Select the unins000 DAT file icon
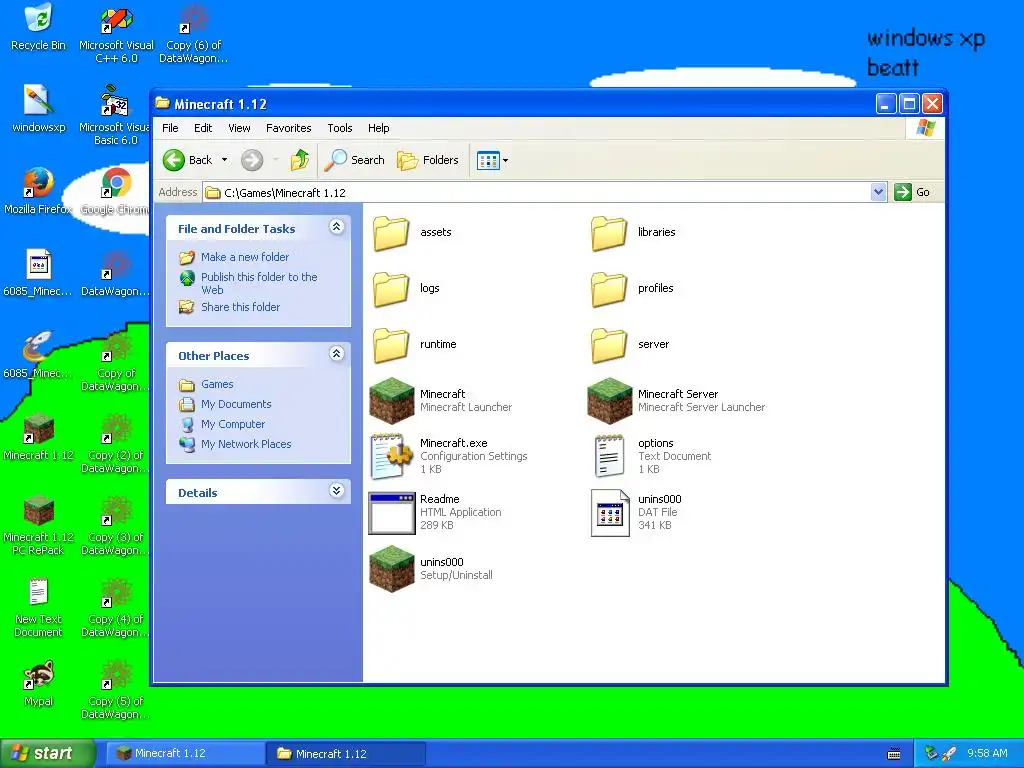The height and width of the screenshot is (768, 1024). (x=609, y=513)
